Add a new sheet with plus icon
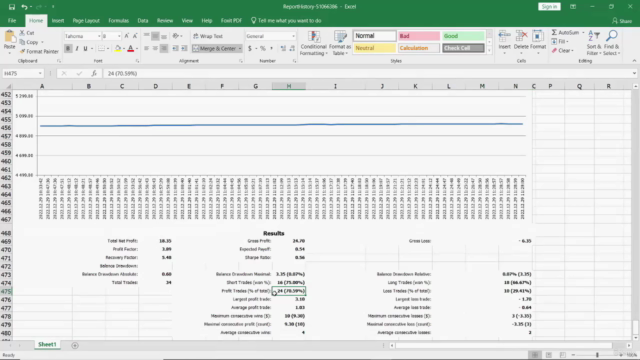This screenshot has height=360, width=640. pos(75,345)
